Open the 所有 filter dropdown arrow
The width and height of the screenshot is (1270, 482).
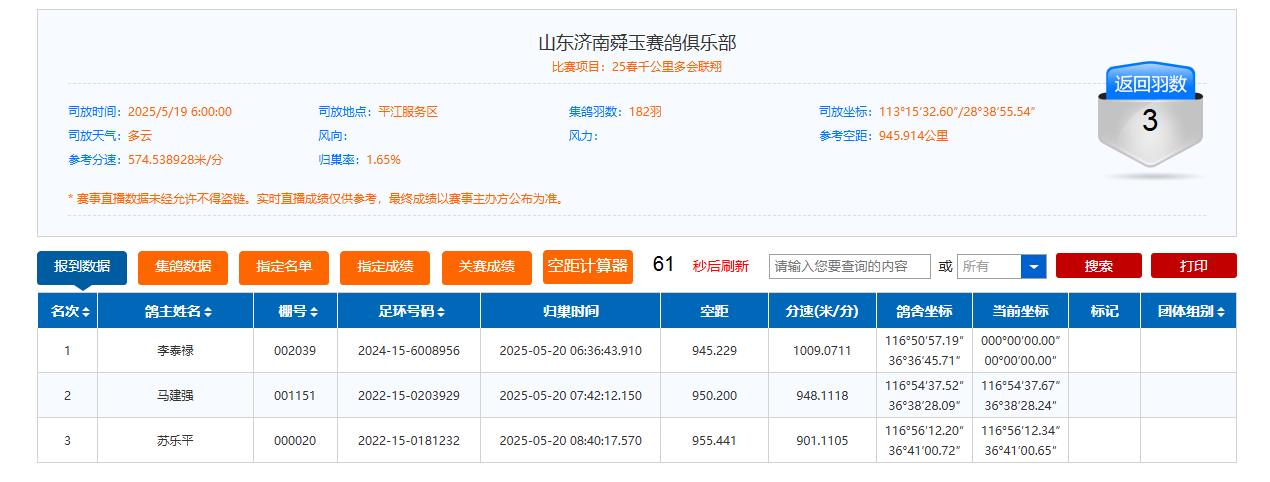(x=1033, y=266)
